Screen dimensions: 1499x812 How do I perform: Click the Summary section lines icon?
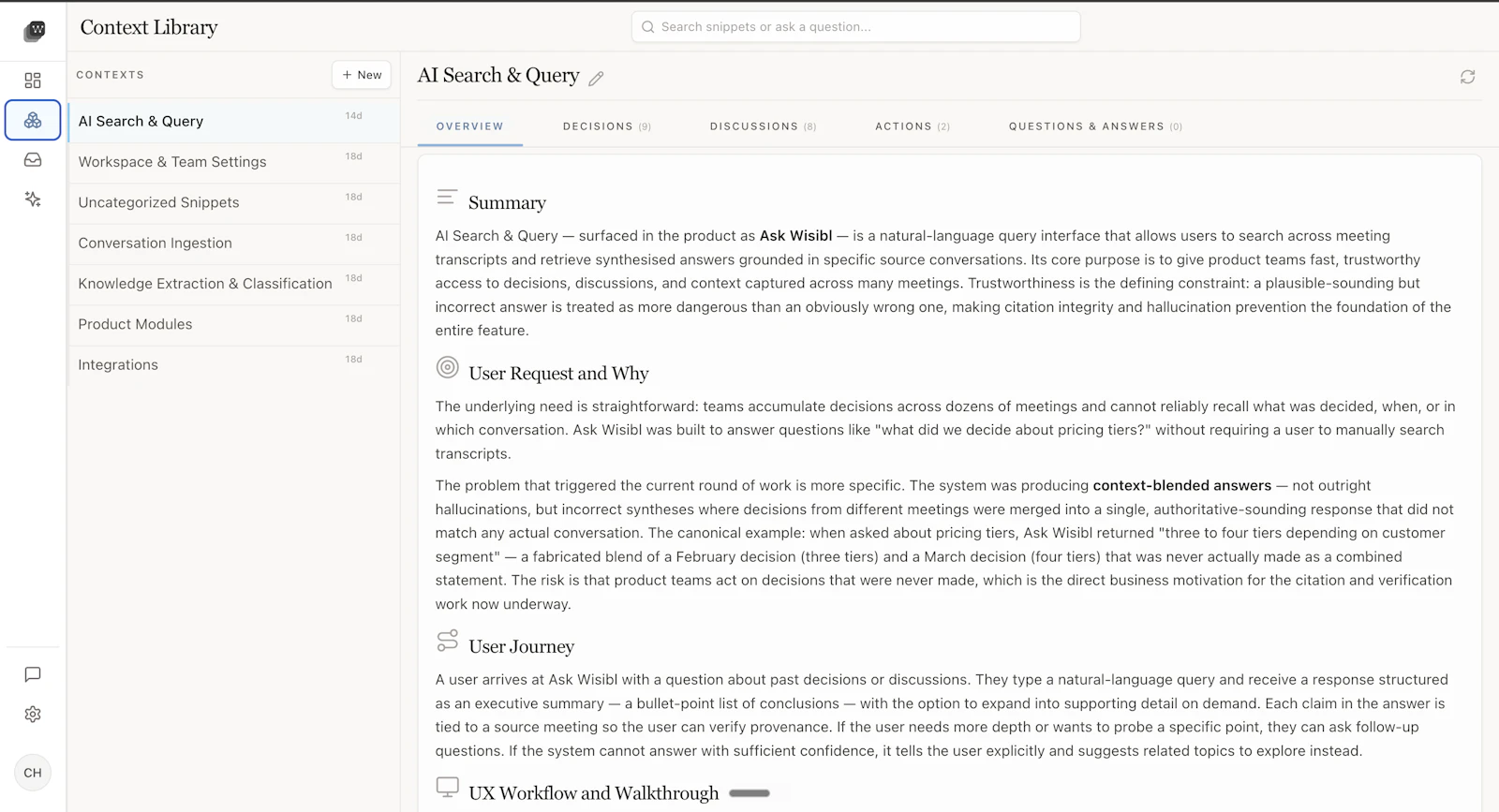447,198
